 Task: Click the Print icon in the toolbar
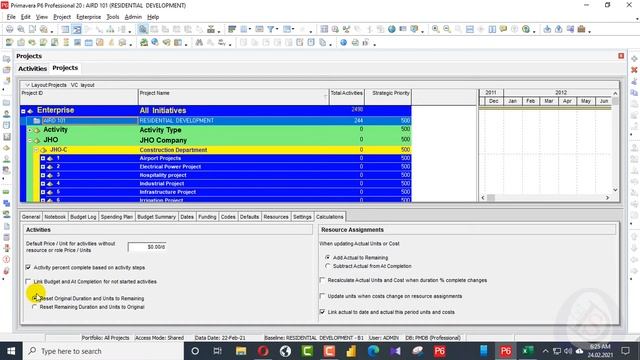pos(9,29)
